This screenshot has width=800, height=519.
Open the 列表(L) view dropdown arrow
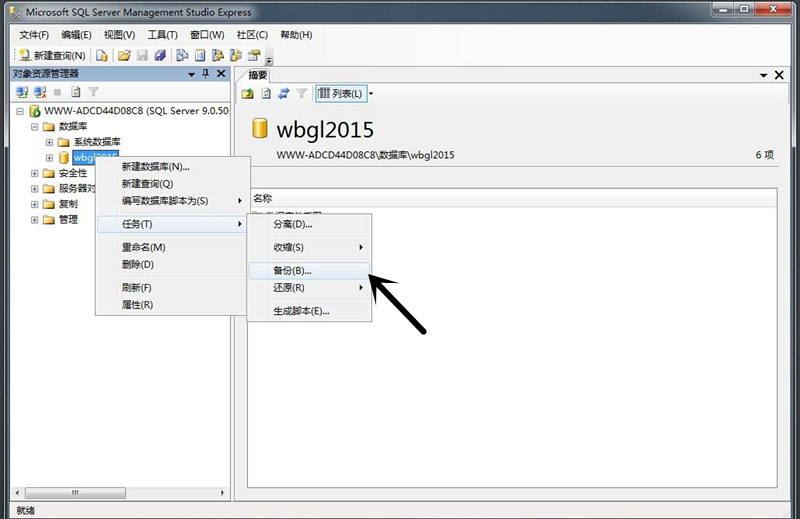[371, 93]
